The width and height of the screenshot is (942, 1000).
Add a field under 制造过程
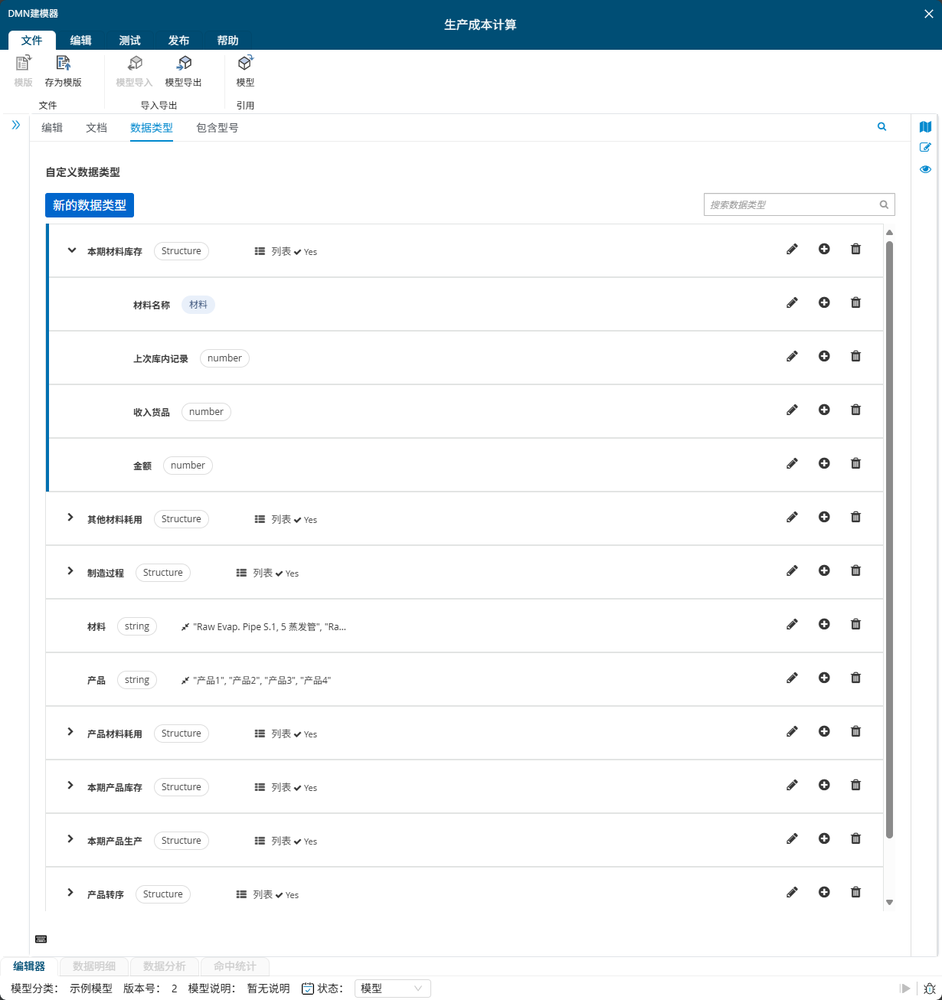point(824,571)
